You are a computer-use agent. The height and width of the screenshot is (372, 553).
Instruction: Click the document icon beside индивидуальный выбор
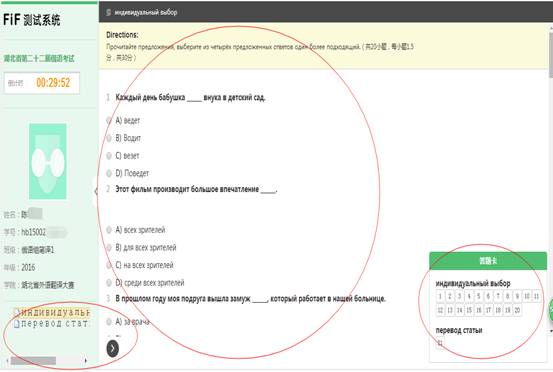tap(17, 313)
